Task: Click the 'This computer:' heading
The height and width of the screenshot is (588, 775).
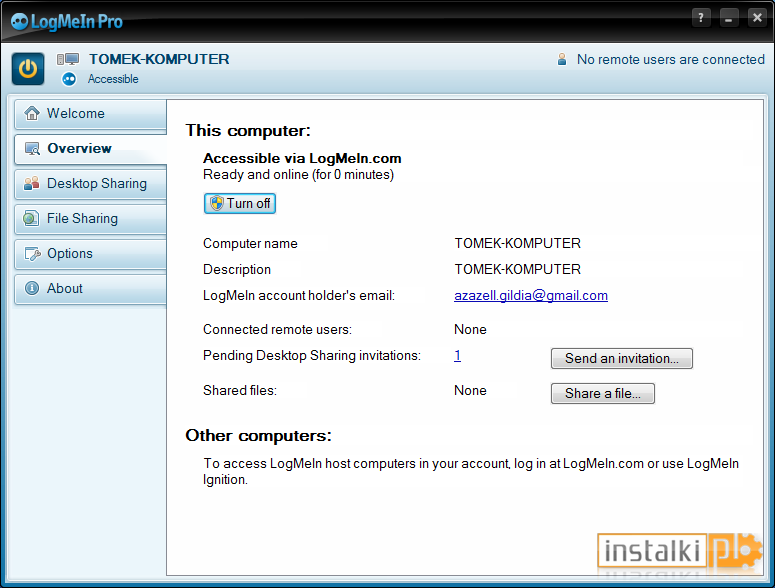Action: click(x=248, y=131)
